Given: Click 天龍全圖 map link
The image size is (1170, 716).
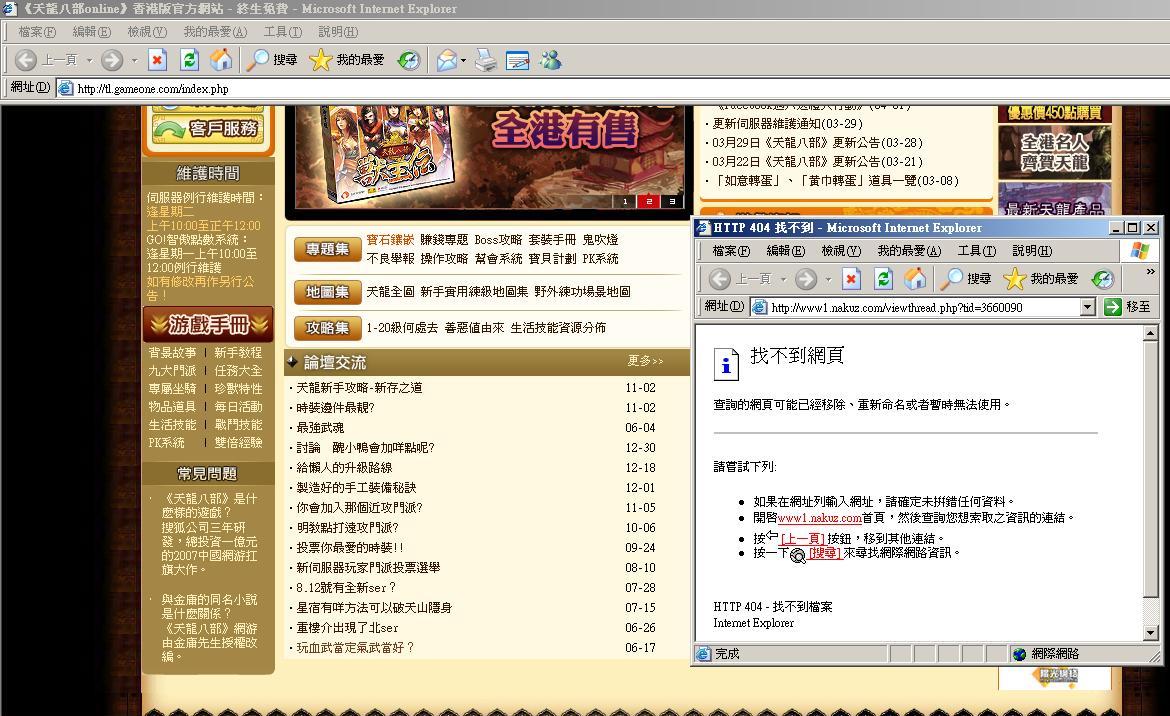Looking at the screenshot, I should pos(390,292).
